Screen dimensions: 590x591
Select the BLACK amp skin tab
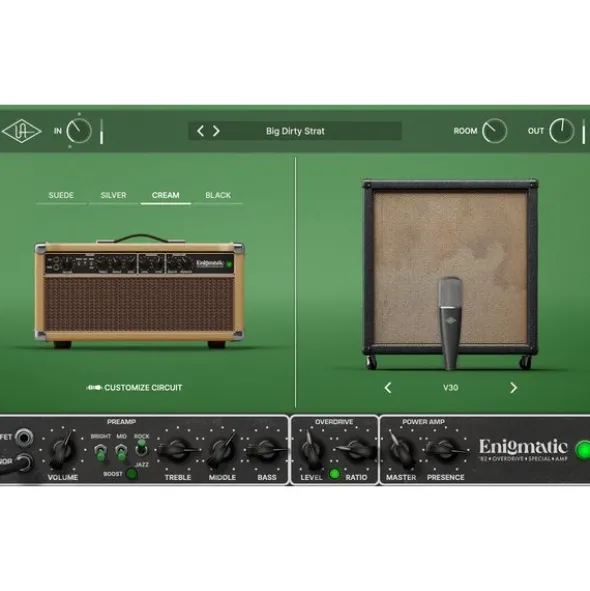pos(218,195)
